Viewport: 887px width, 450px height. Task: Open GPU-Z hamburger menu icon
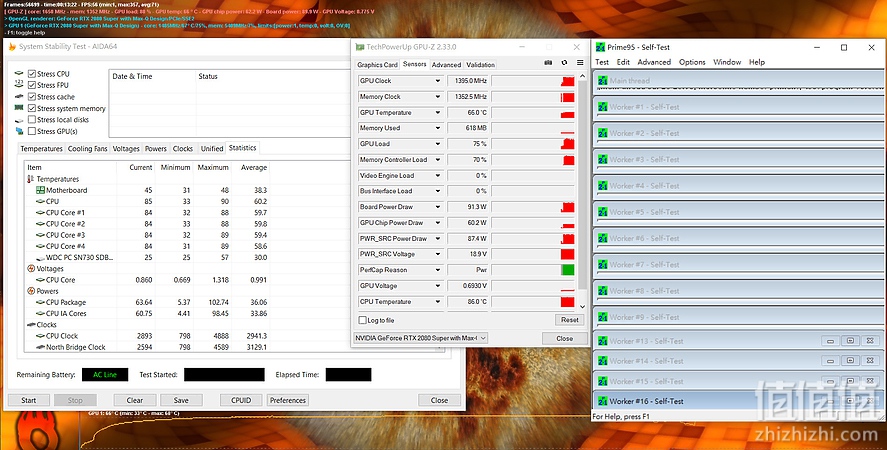[580, 63]
